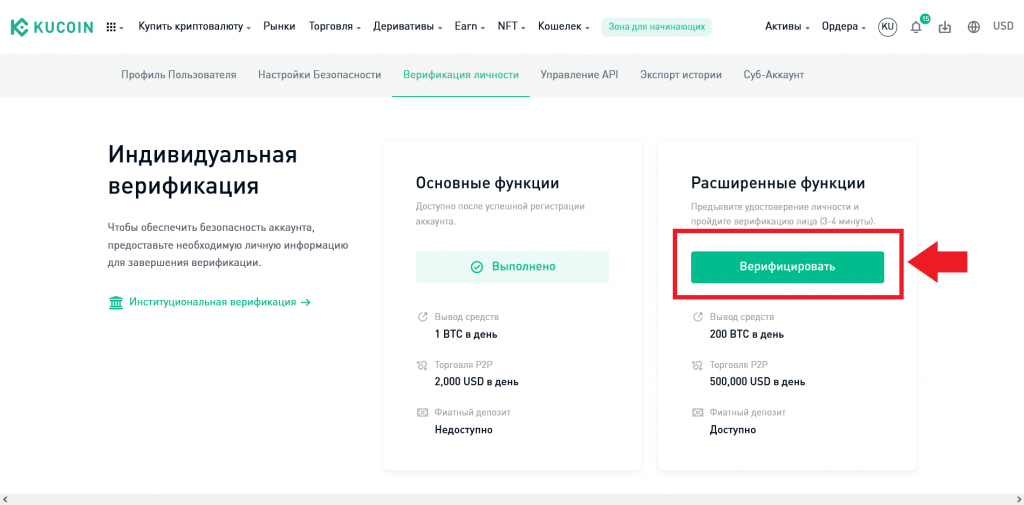This screenshot has height=505, width=1024.
Task: Click withdrawal icon in Основные функции card
Action: pyautogui.click(x=422, y=317)
